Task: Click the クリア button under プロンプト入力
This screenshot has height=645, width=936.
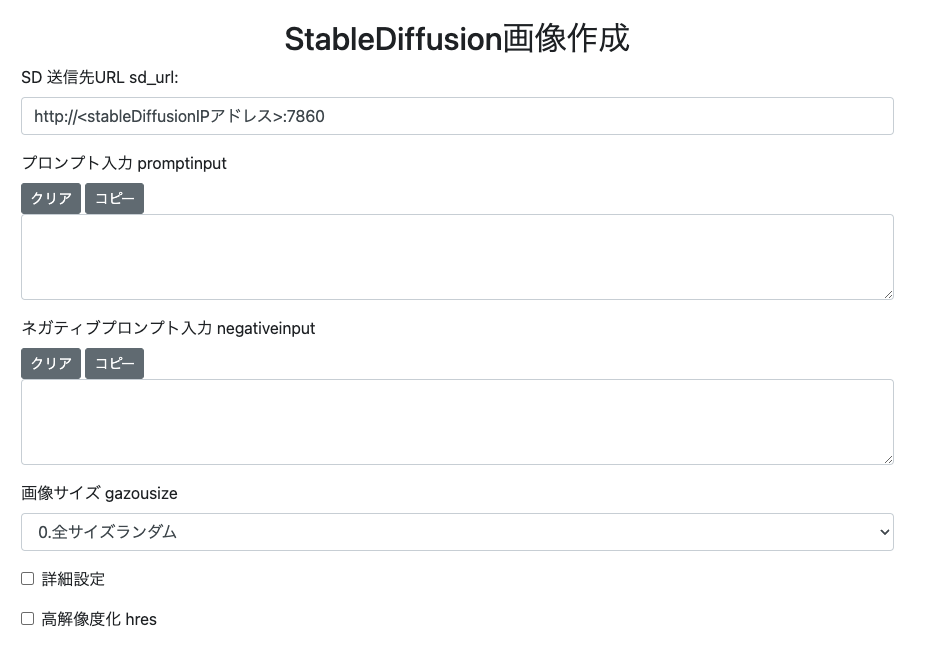Action: [50, 198]
